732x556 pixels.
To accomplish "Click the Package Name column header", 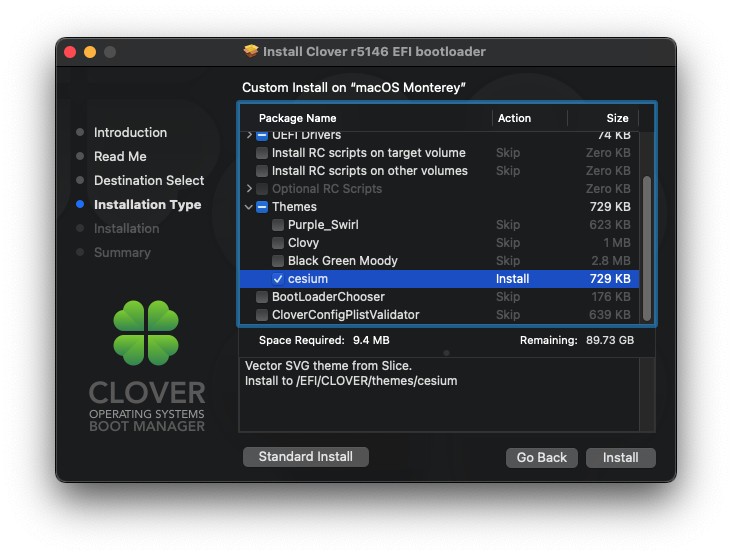I will (297, 118).
